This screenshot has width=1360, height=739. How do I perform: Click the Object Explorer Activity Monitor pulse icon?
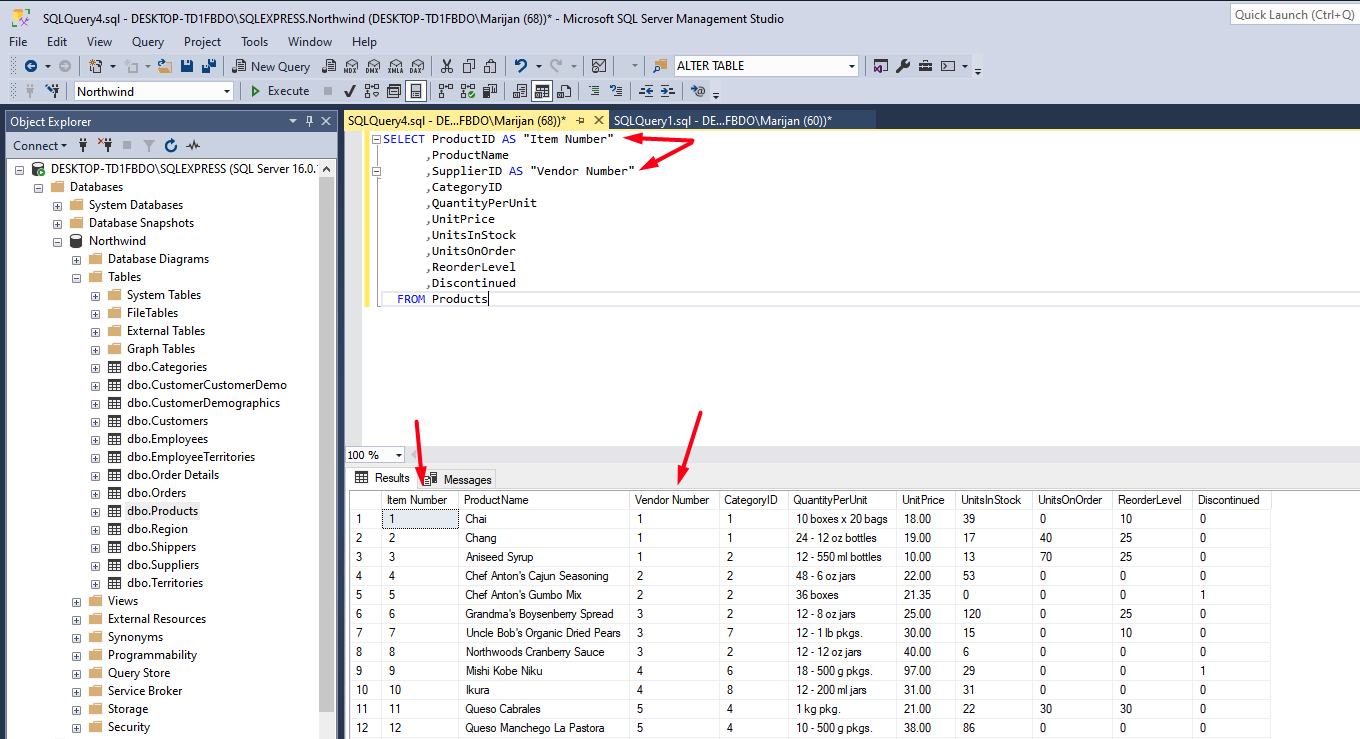[x=193, y=145]
